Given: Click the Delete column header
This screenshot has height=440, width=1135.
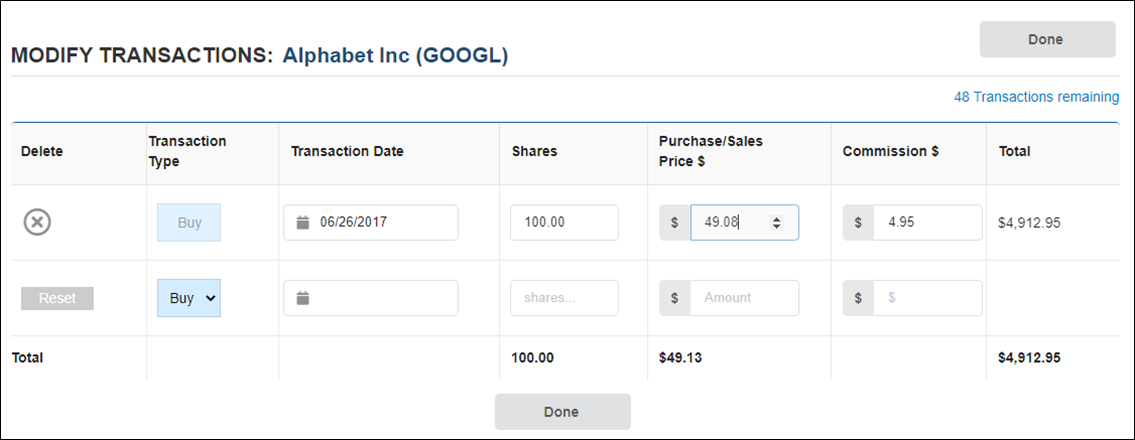Looking at the screenshot, I should (x=42, y=151).
